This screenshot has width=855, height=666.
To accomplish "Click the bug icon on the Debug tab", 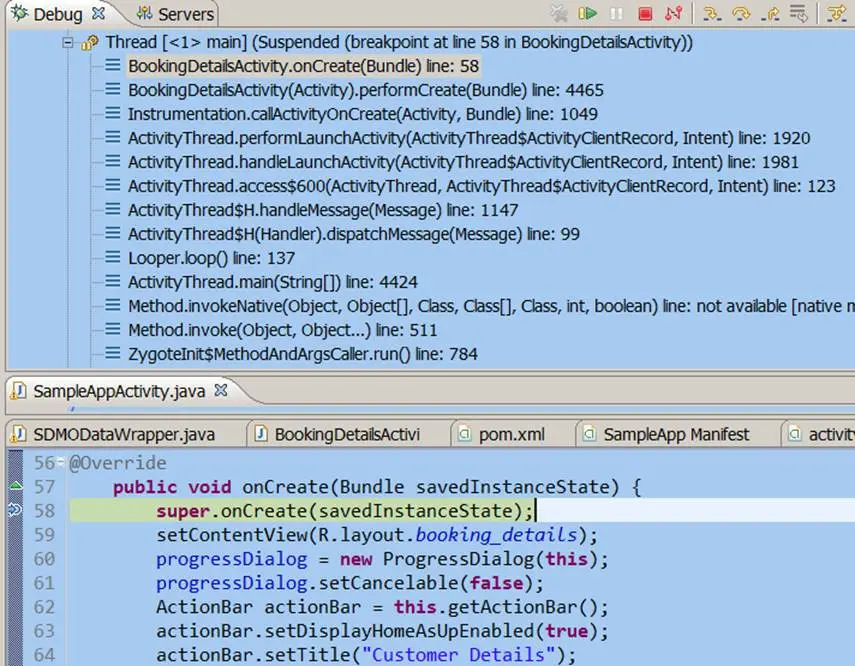I will click(20, 13).
